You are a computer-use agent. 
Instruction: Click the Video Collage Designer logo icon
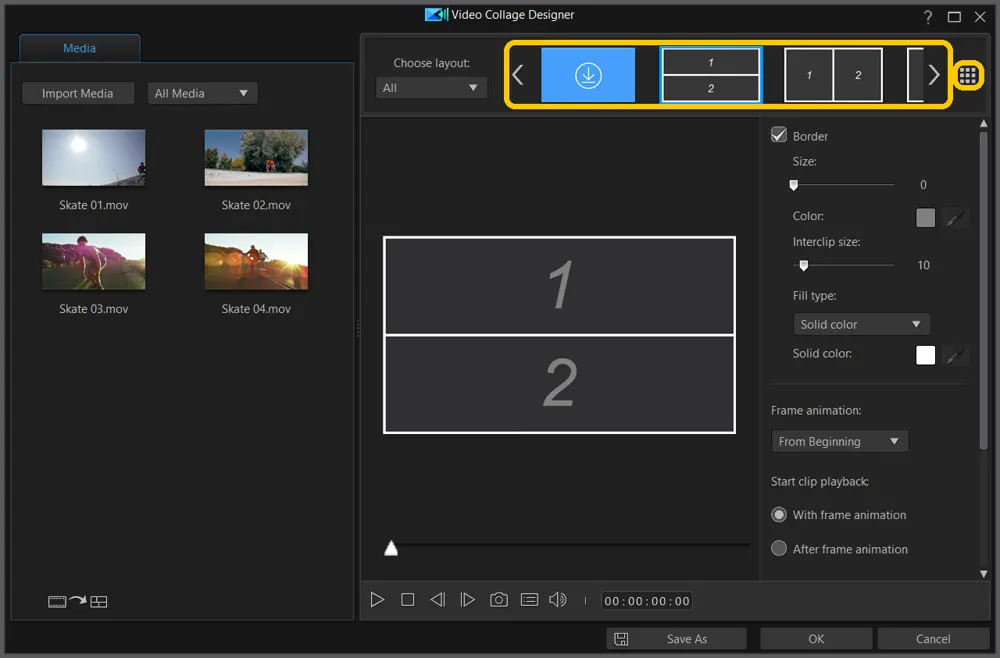pyautogui.click(x=437, y=15)
